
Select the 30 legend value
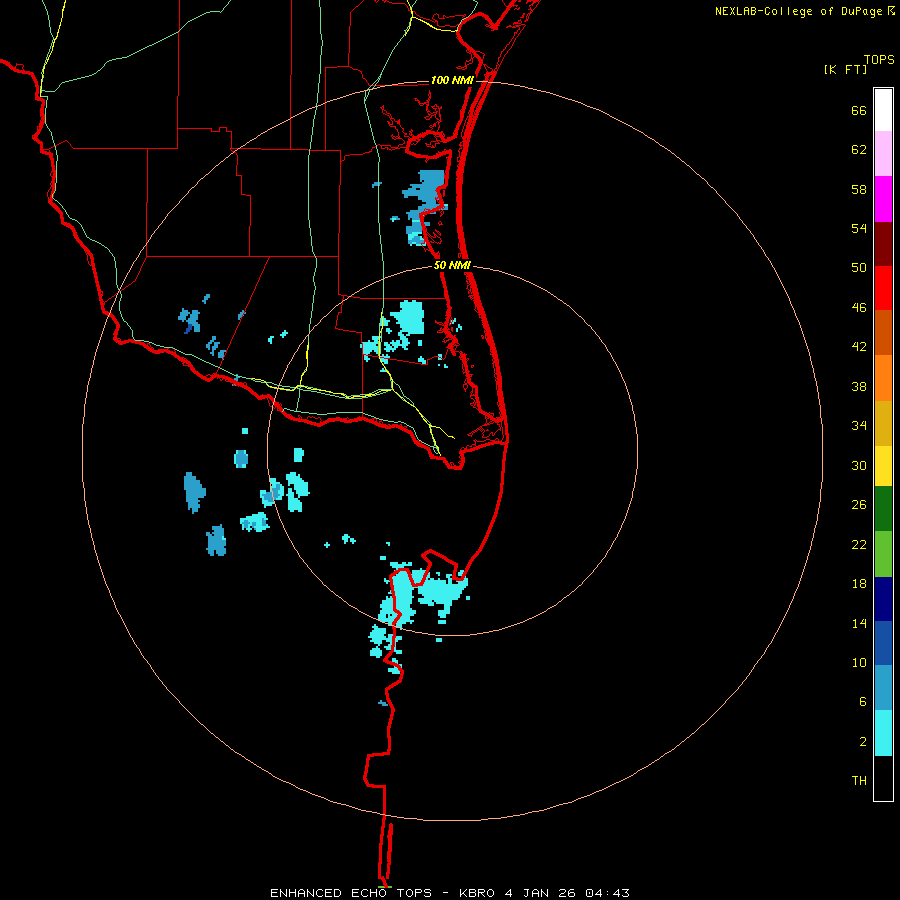tap(859, 465)
